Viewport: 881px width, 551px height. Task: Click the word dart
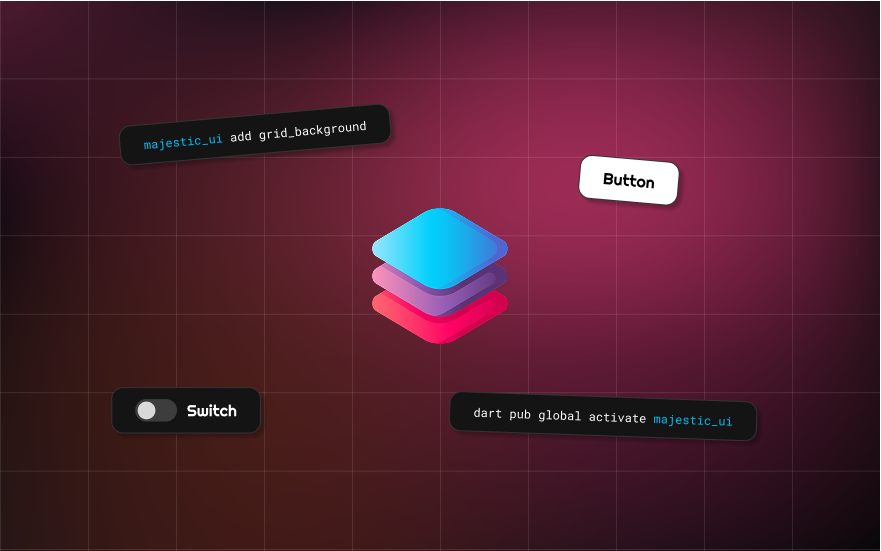(487, 413)
